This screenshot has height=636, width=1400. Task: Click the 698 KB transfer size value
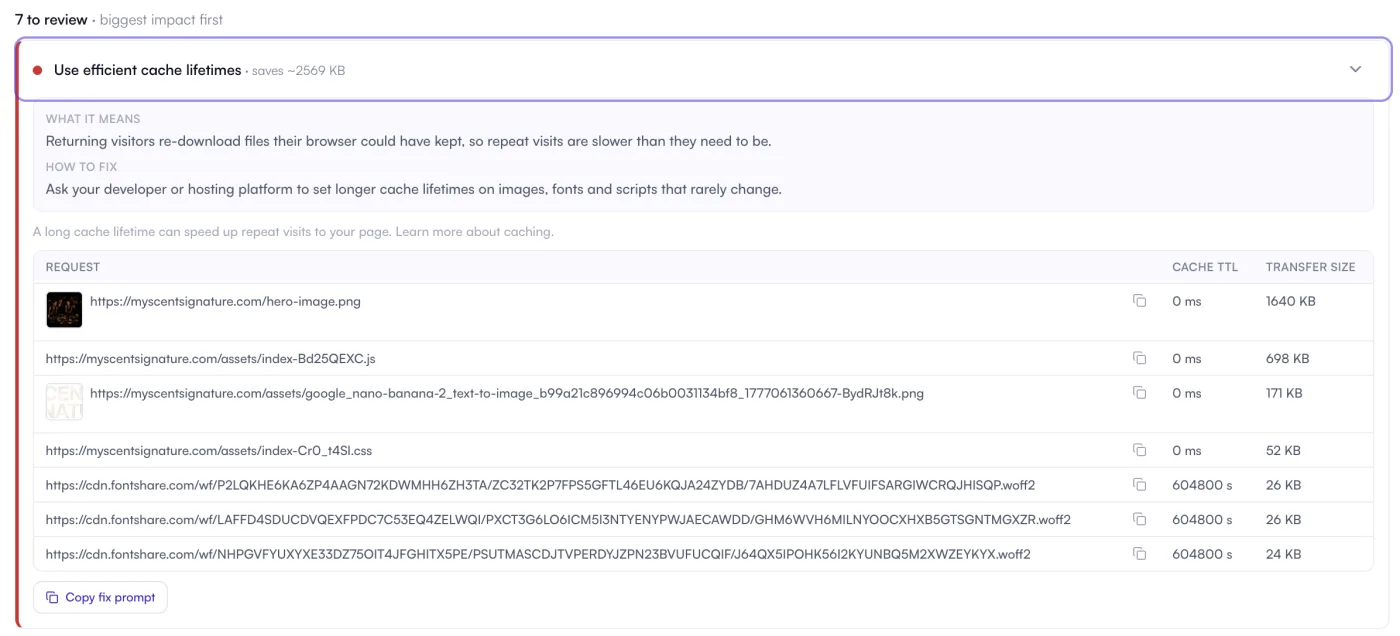[1287, 358]
